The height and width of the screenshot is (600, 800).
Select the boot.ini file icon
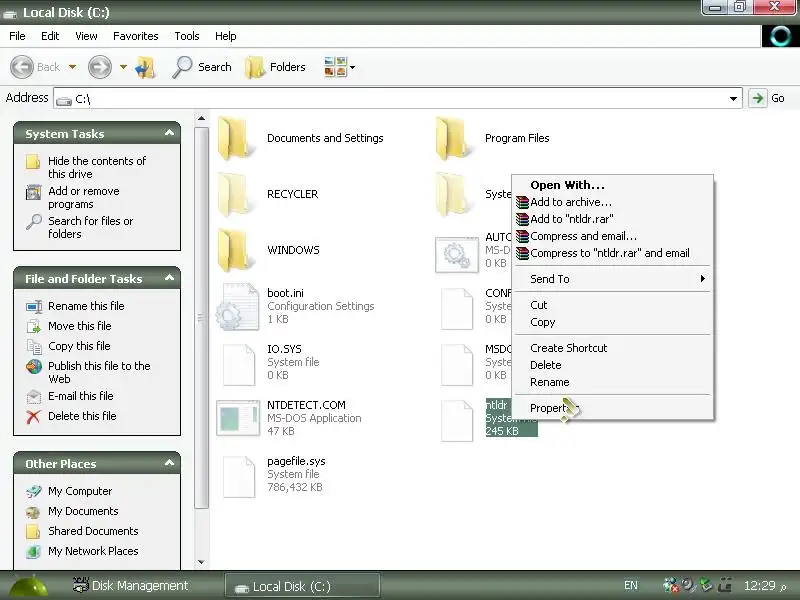[x=238, y=307]
